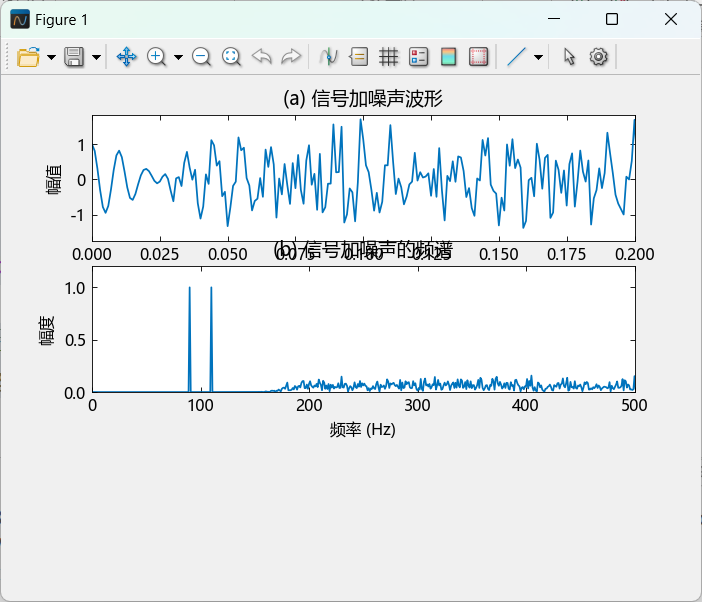The width and height of the screenshot is (702, 602).
Task: Click the Figure 1 window icon
Action: [20, 20]
